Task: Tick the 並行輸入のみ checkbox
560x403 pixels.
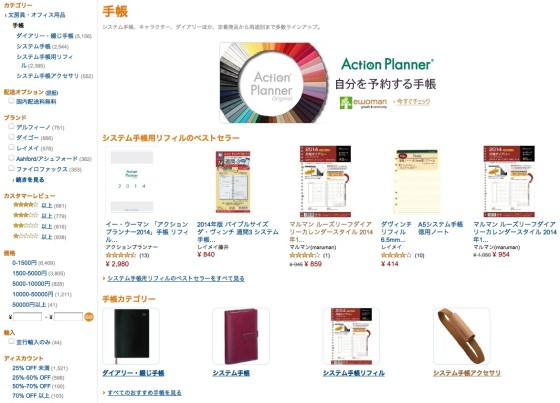Action: click(11, 342)
